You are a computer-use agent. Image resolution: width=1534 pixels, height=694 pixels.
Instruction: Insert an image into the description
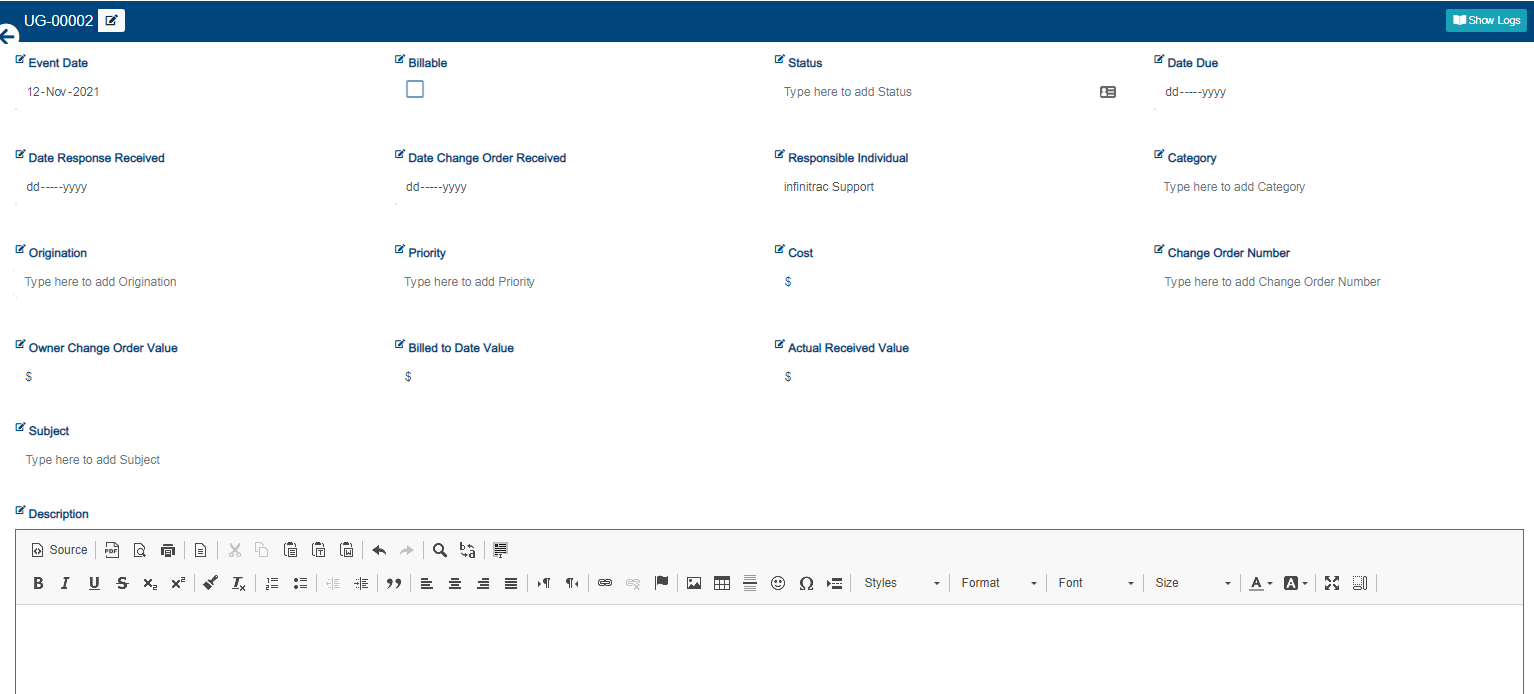pyautogui.click(x=694, y=583)
